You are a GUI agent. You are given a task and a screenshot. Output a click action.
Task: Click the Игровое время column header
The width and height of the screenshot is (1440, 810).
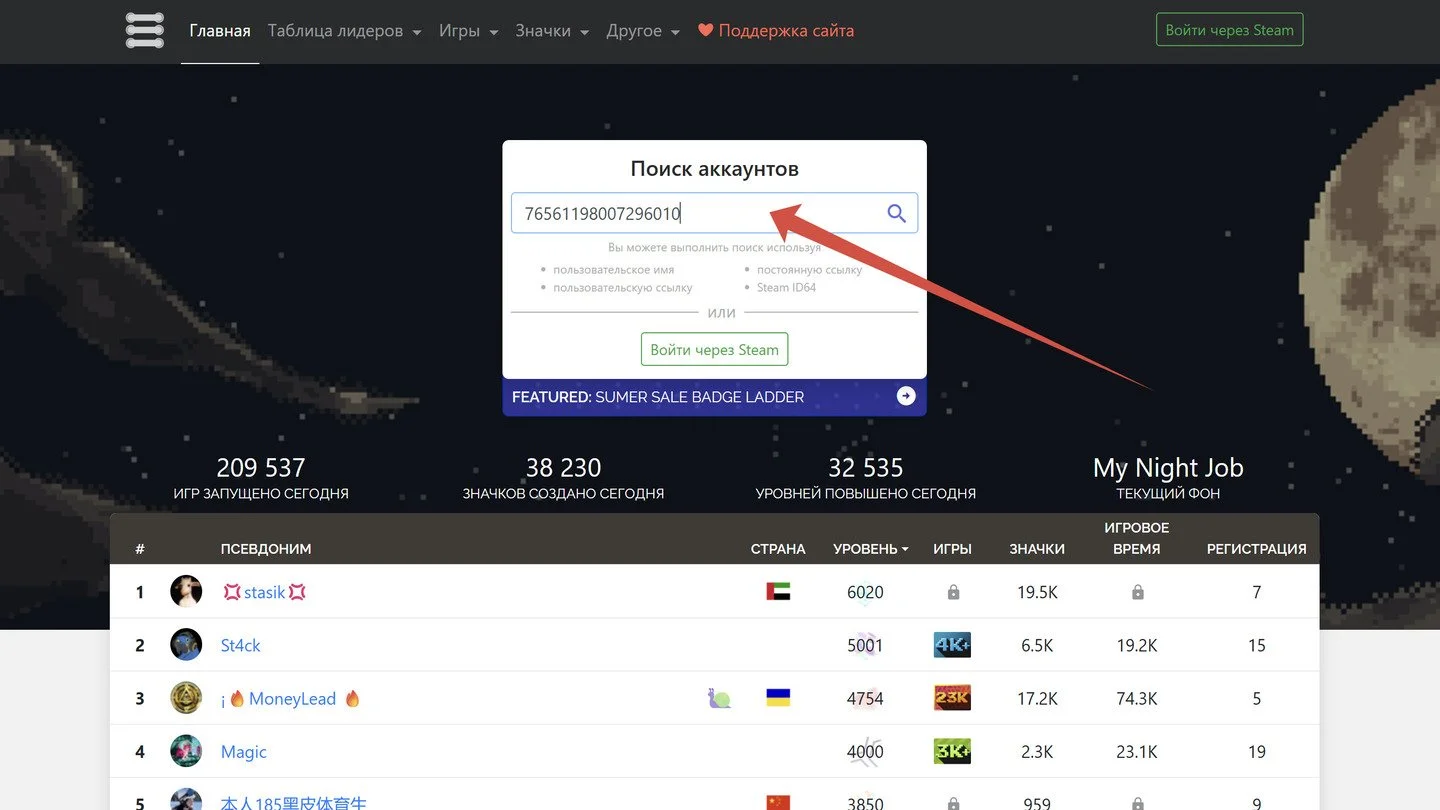pos(1137,538)
